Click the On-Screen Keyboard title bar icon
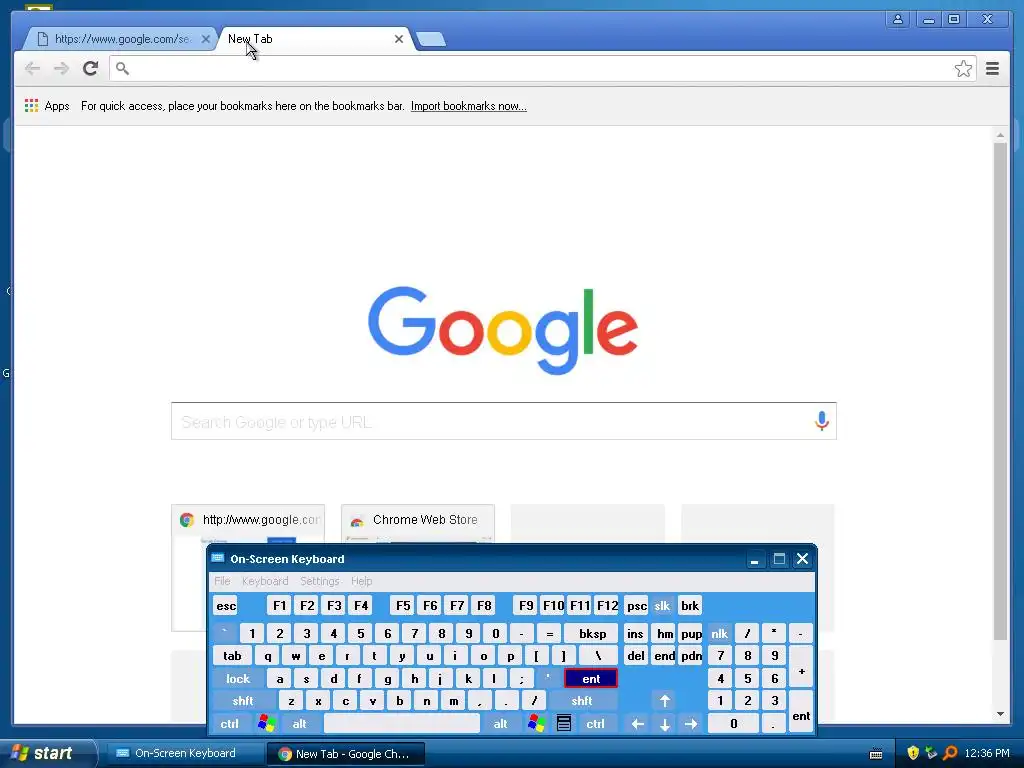 point(218,558)
